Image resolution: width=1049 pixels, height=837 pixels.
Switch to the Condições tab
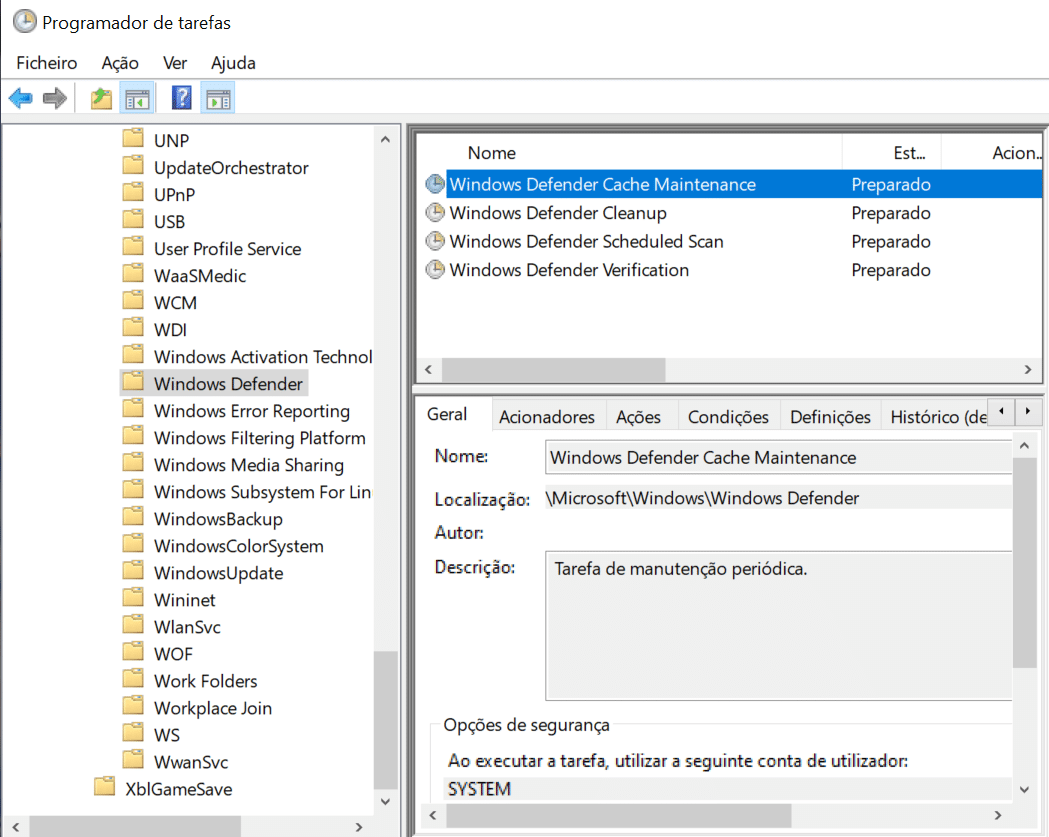(x=728, y=417)
